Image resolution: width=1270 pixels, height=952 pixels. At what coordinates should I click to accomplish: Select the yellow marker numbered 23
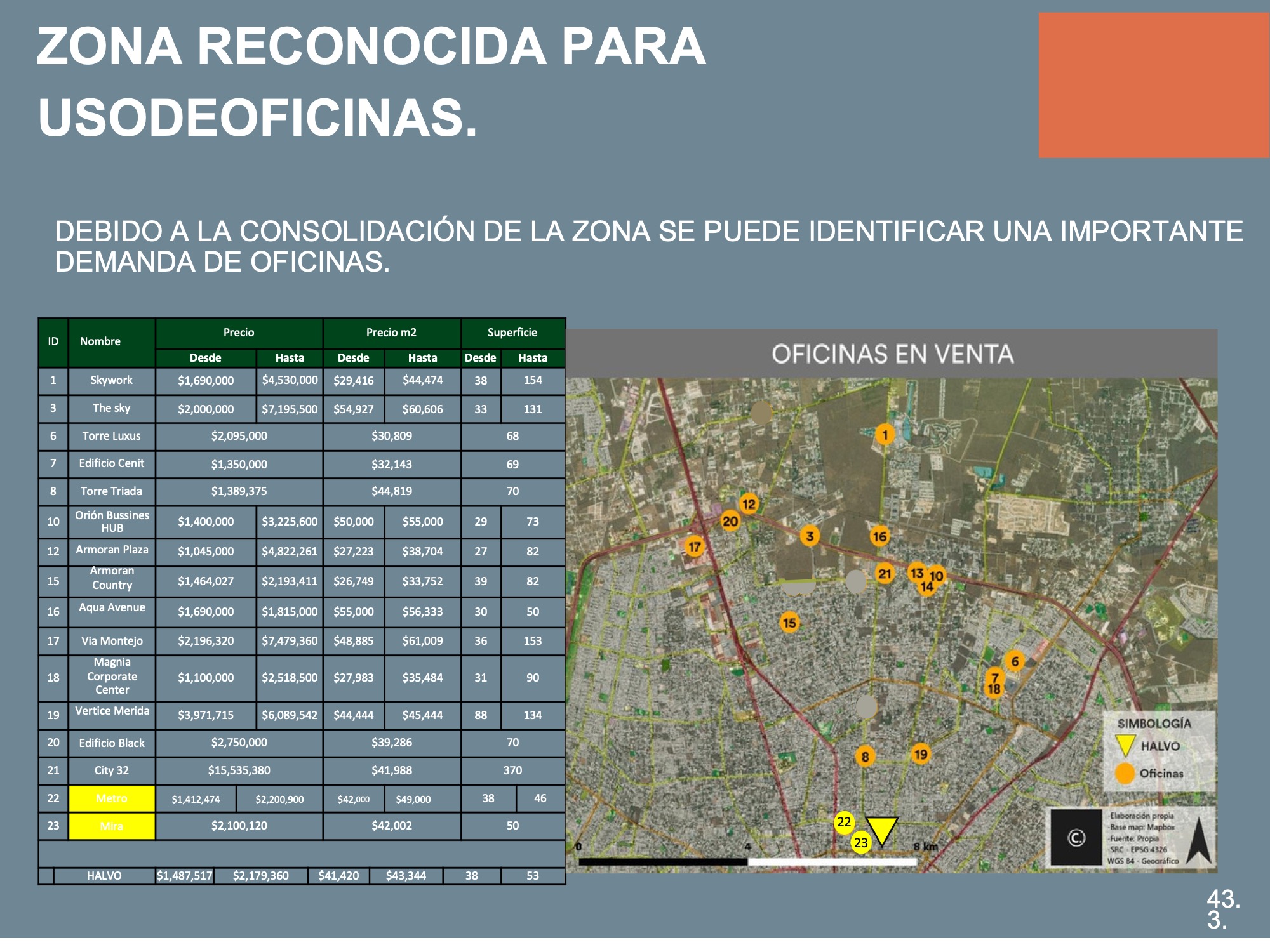(x=861, y=843)
